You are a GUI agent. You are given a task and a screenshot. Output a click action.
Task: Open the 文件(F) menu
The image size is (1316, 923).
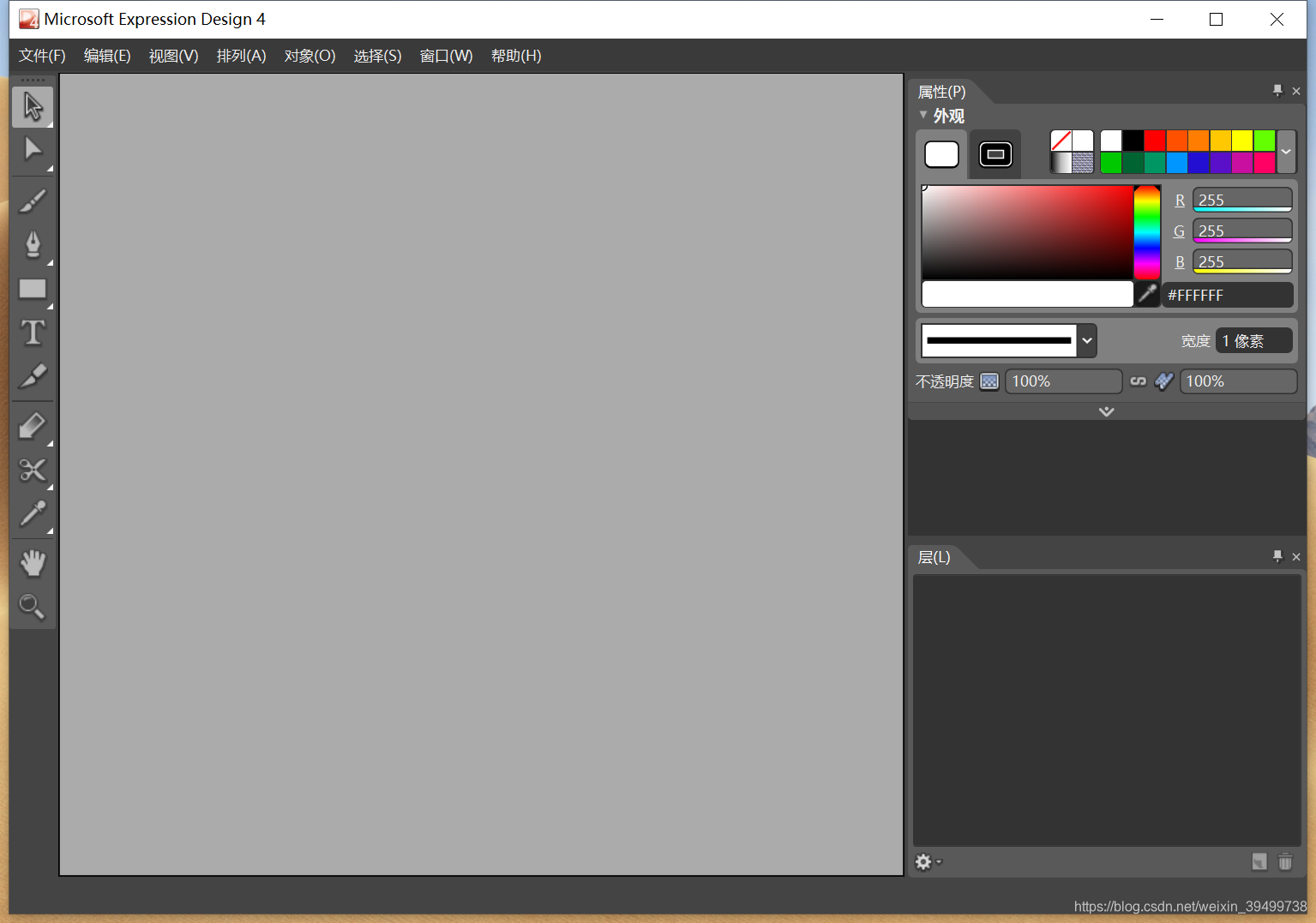pos(42,56)
